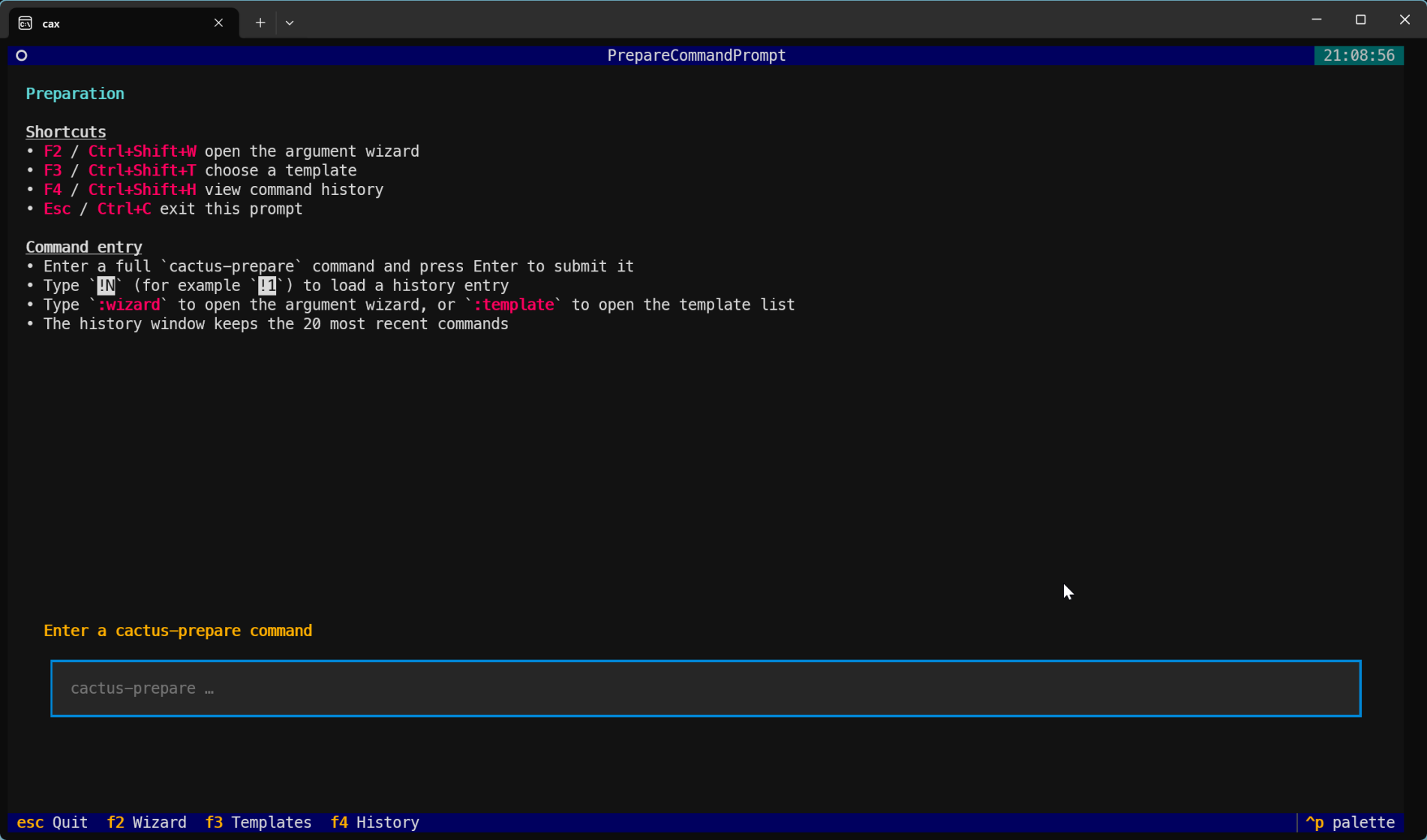Click the highlighted !N text
The height and width of the screenshot is (840, 1427).
pos(106,286)
